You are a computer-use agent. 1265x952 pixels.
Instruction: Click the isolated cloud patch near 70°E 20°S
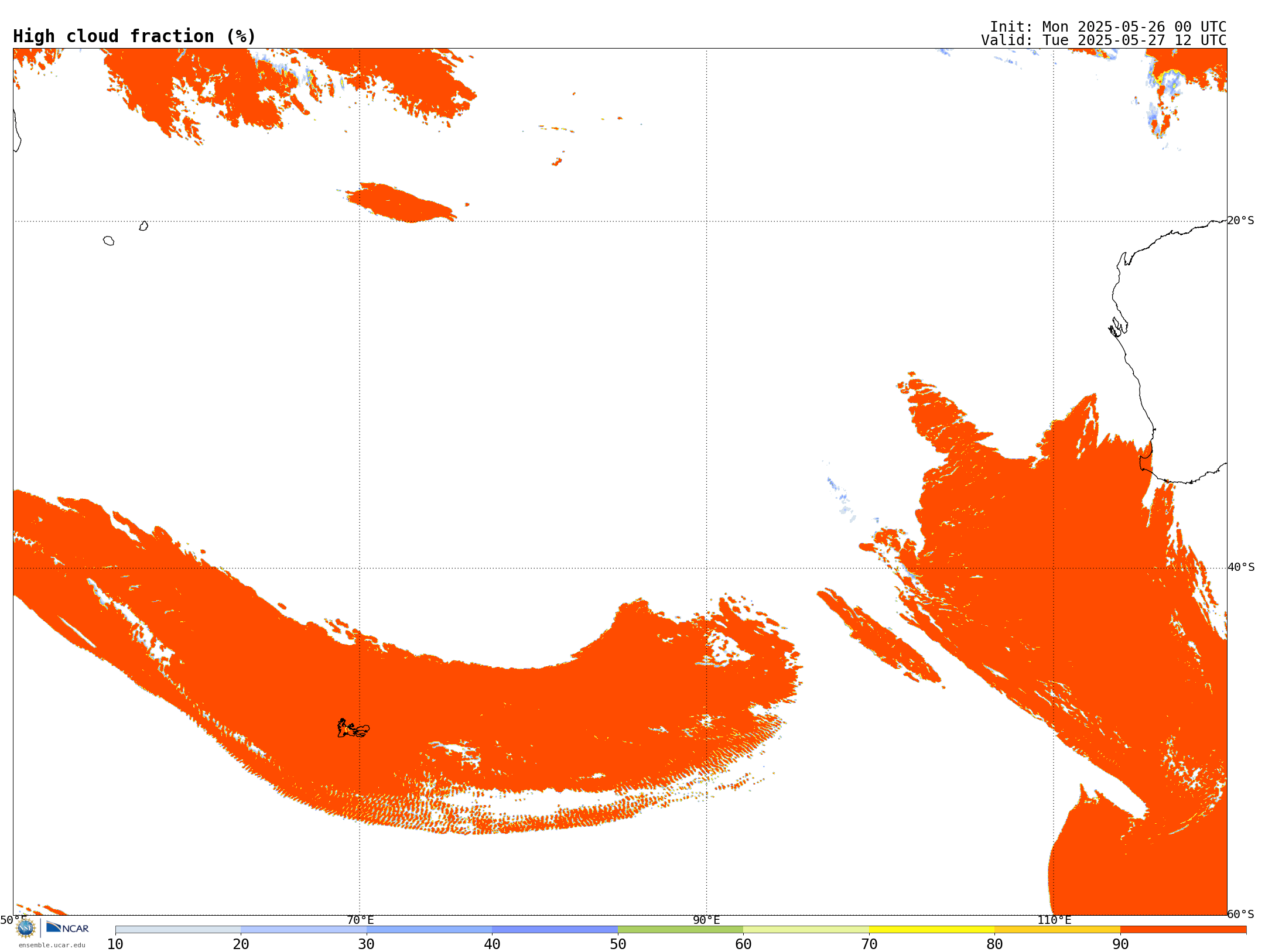coord(401,203)
